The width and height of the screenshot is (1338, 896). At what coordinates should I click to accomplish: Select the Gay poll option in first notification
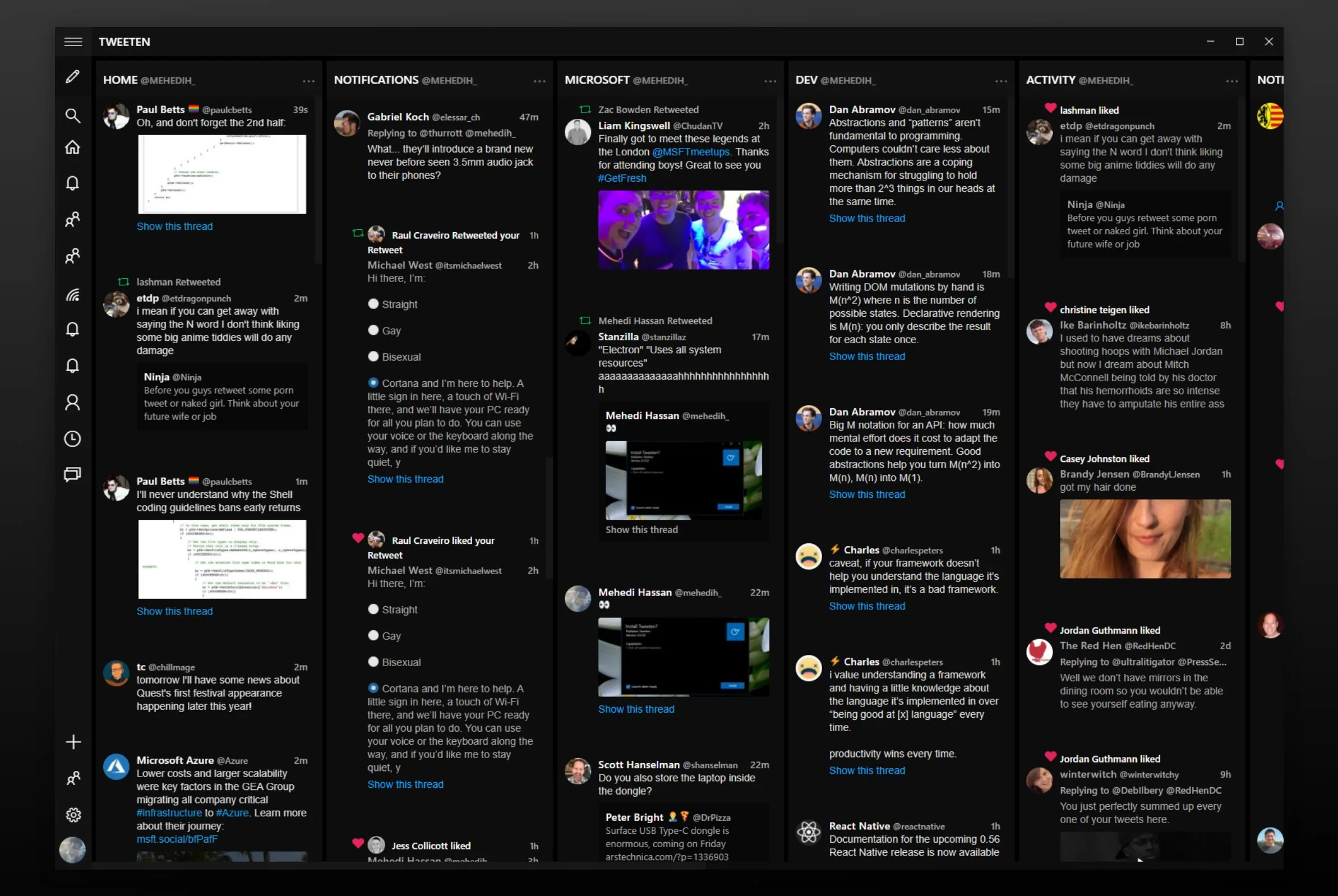coord(374,330)
